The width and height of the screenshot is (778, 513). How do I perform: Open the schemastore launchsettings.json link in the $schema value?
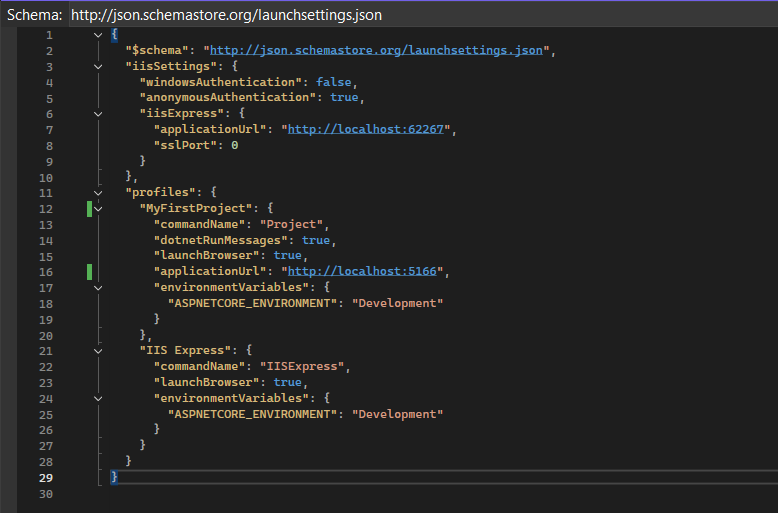tap(376, 50)
